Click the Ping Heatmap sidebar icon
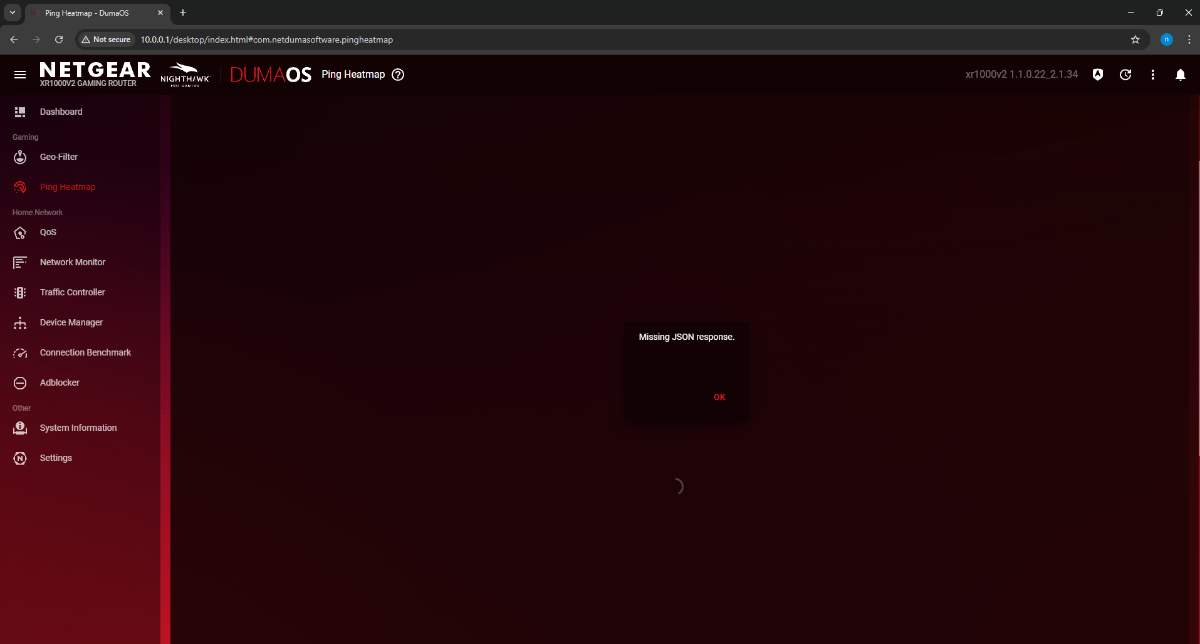 20,187
